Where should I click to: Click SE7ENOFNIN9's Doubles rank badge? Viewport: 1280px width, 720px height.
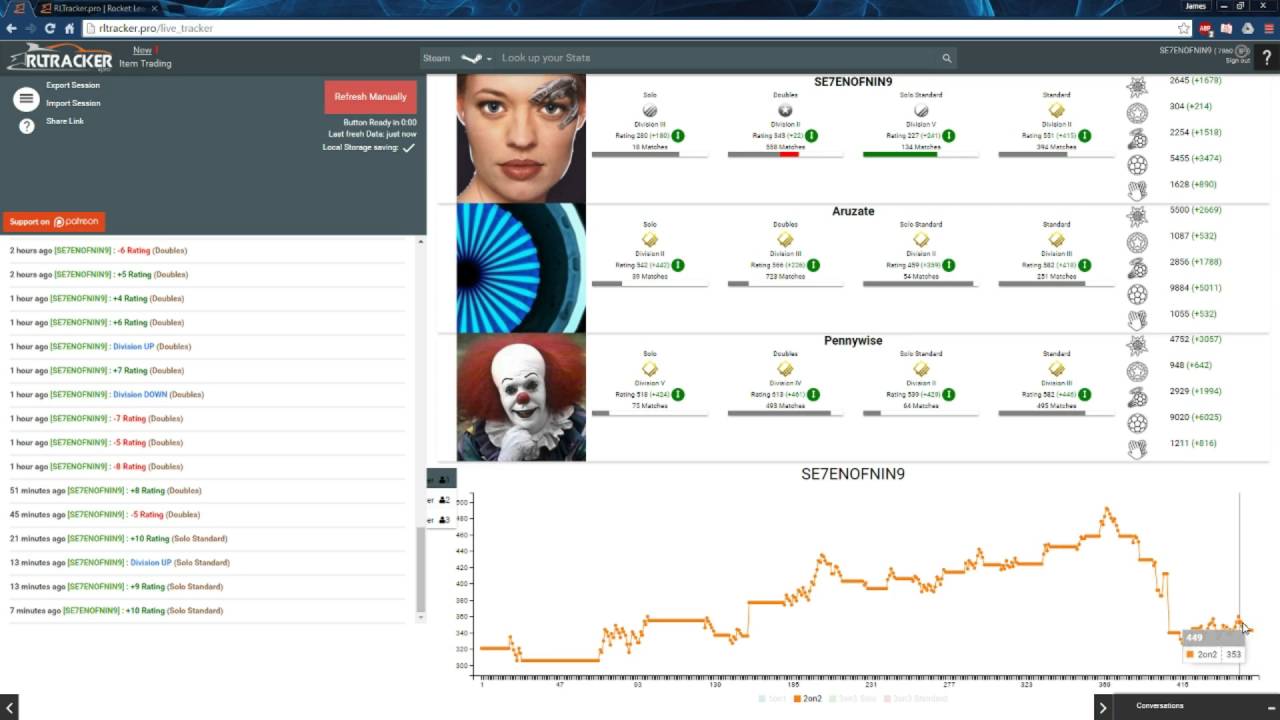tap(786, 111)
